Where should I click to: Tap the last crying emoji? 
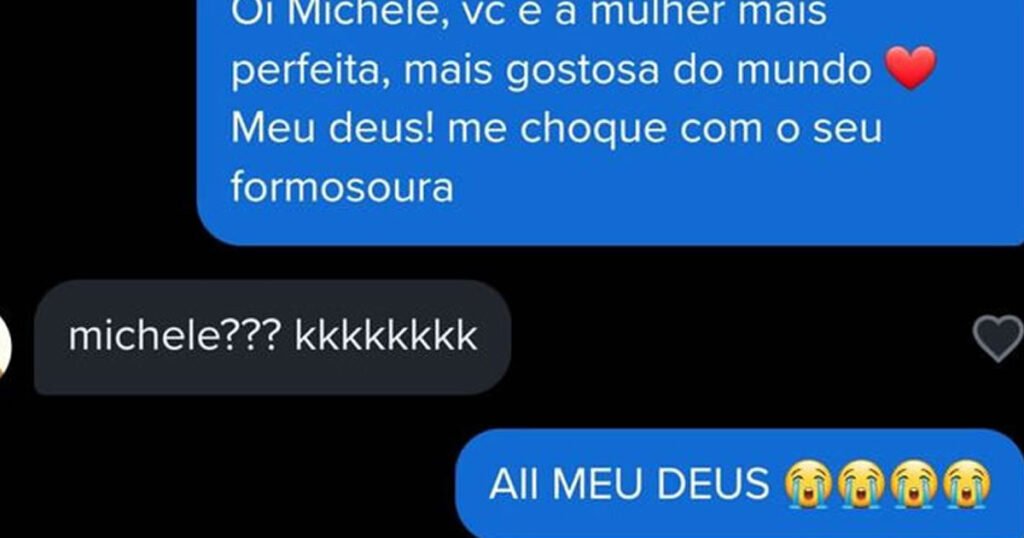(967, 484)
